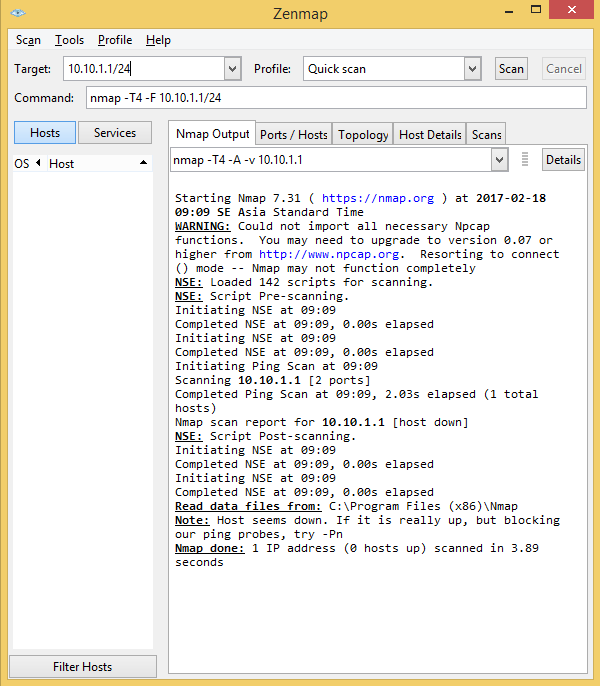
Task: Select the Services toggle button
Action: point(115,133)
